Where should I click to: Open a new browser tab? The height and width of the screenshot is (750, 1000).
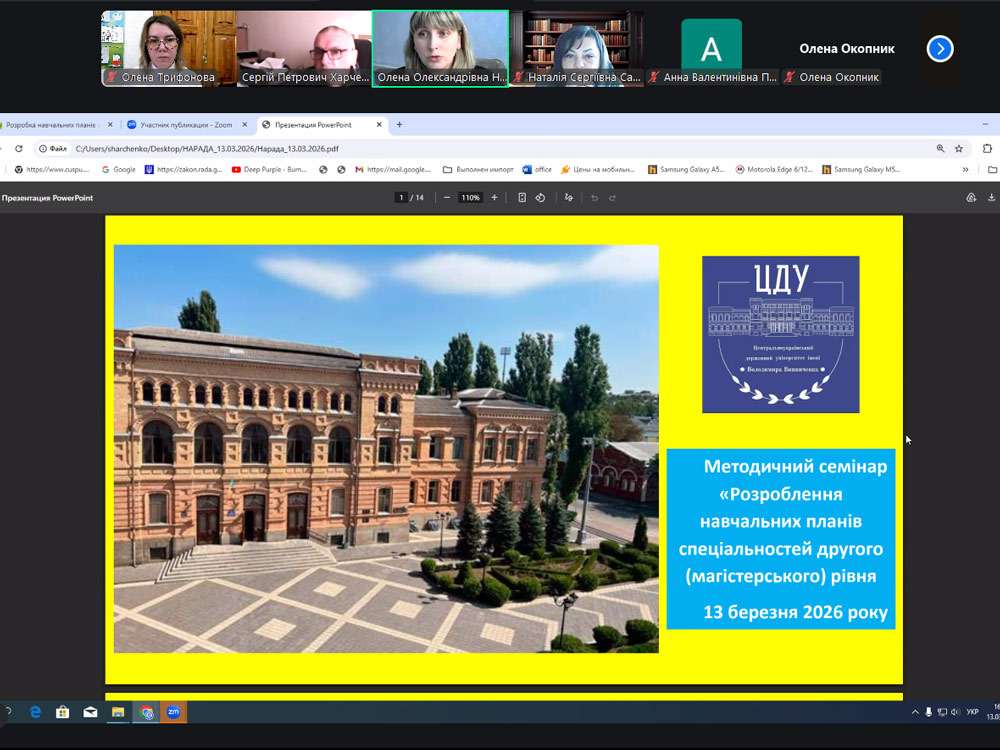click(399, 125)
